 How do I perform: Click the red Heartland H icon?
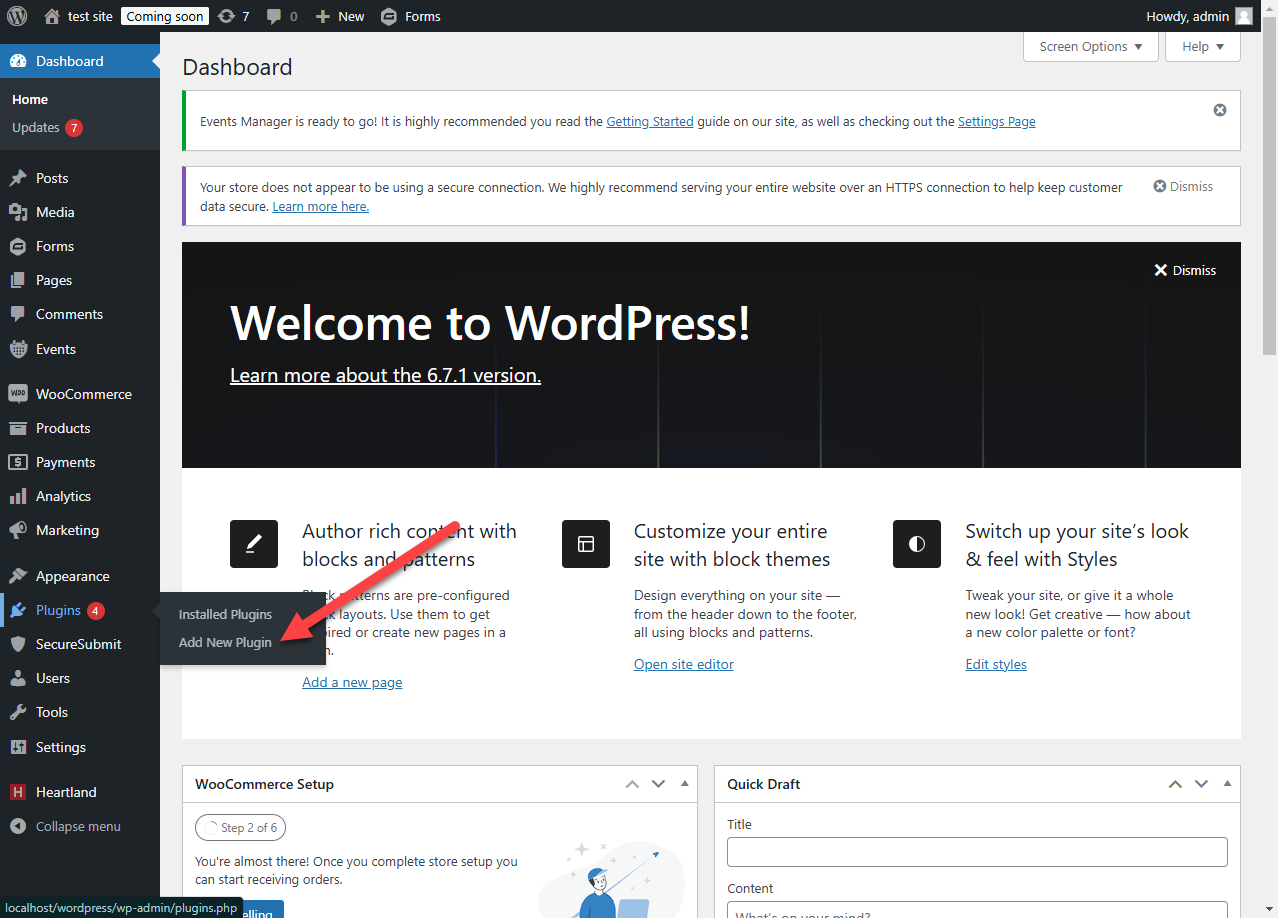click(x=18, y=792)
